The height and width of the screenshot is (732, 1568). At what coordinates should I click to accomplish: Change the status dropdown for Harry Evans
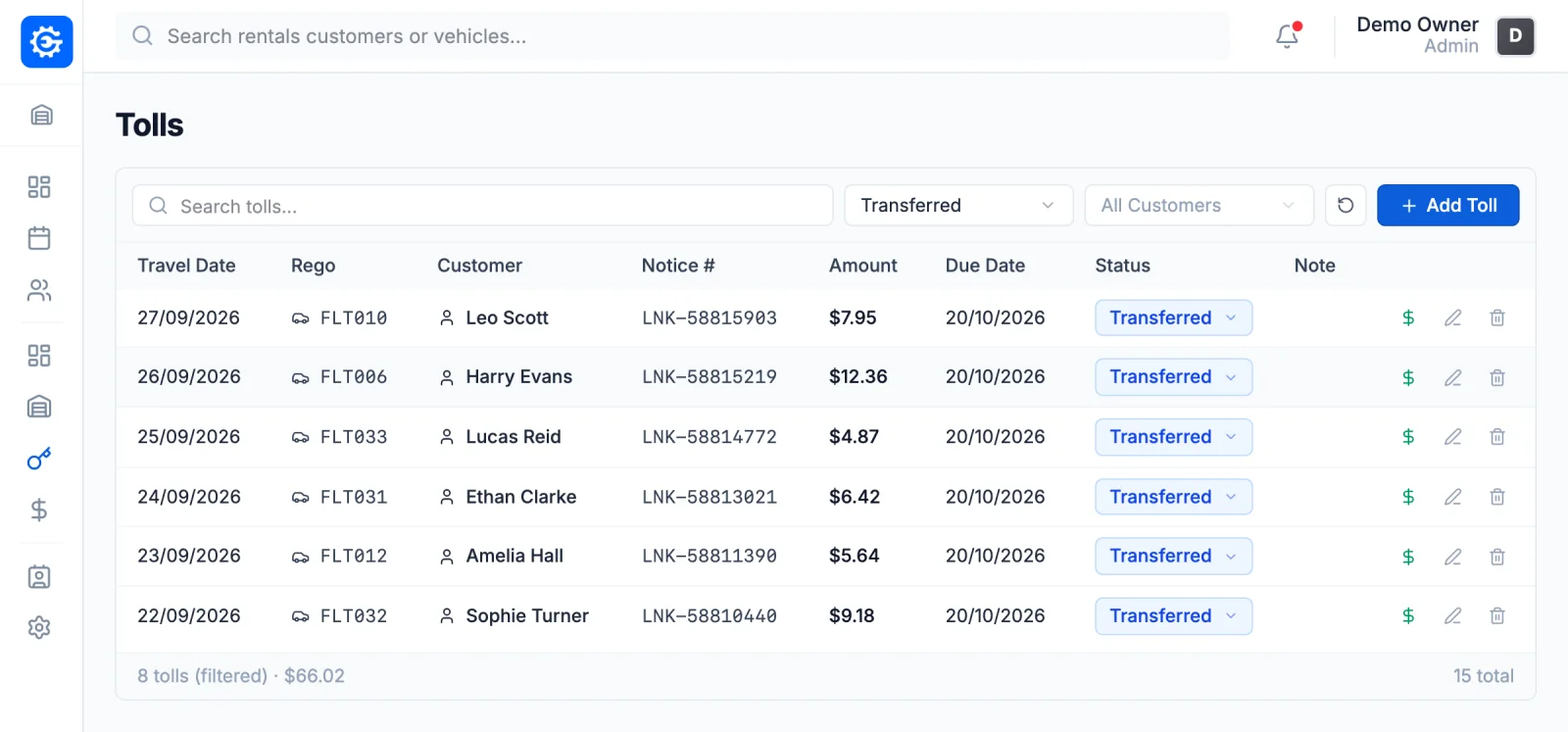[1174, 377]
